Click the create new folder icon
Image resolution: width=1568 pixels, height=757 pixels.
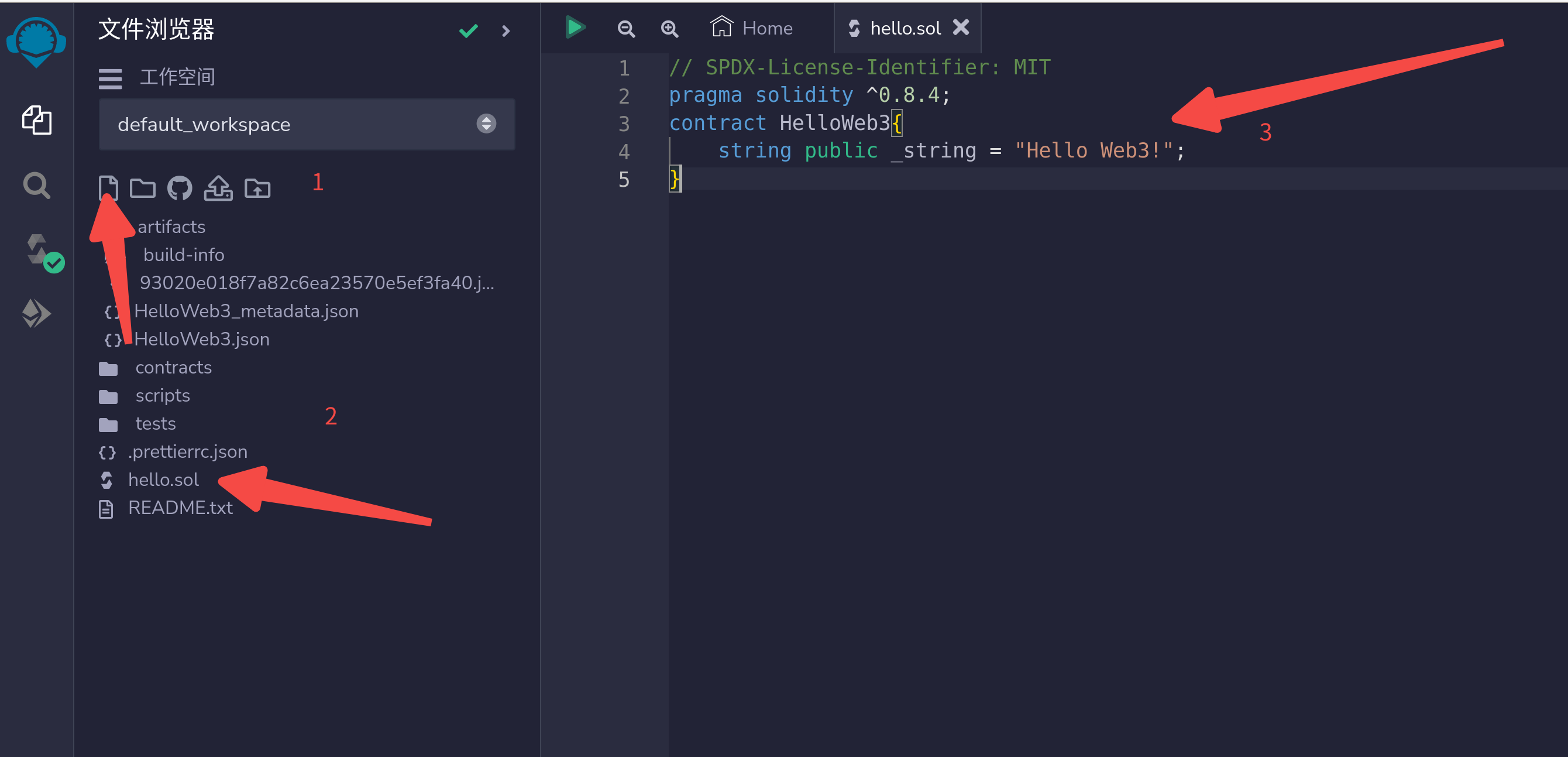[142, 188]
